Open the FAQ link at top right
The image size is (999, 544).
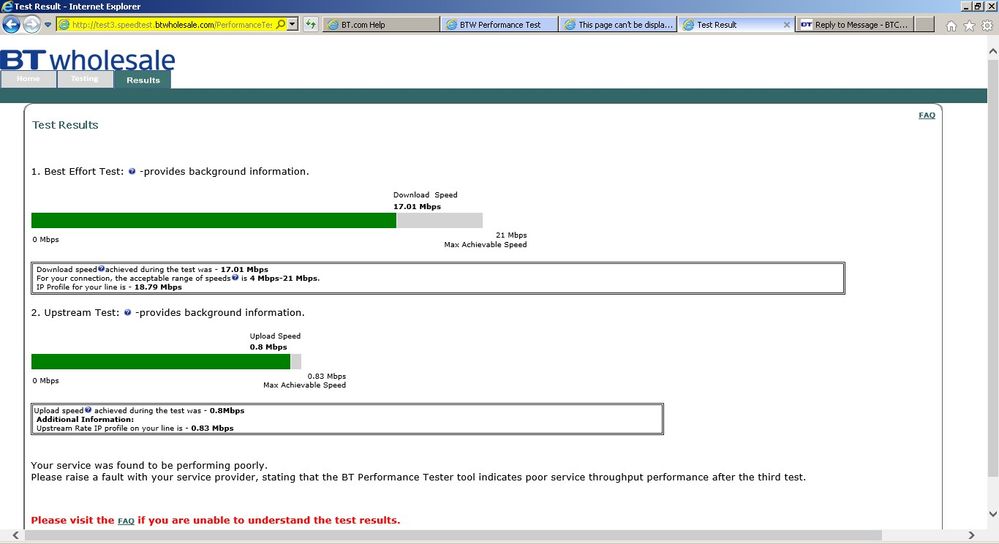click(x=926, y=115)
